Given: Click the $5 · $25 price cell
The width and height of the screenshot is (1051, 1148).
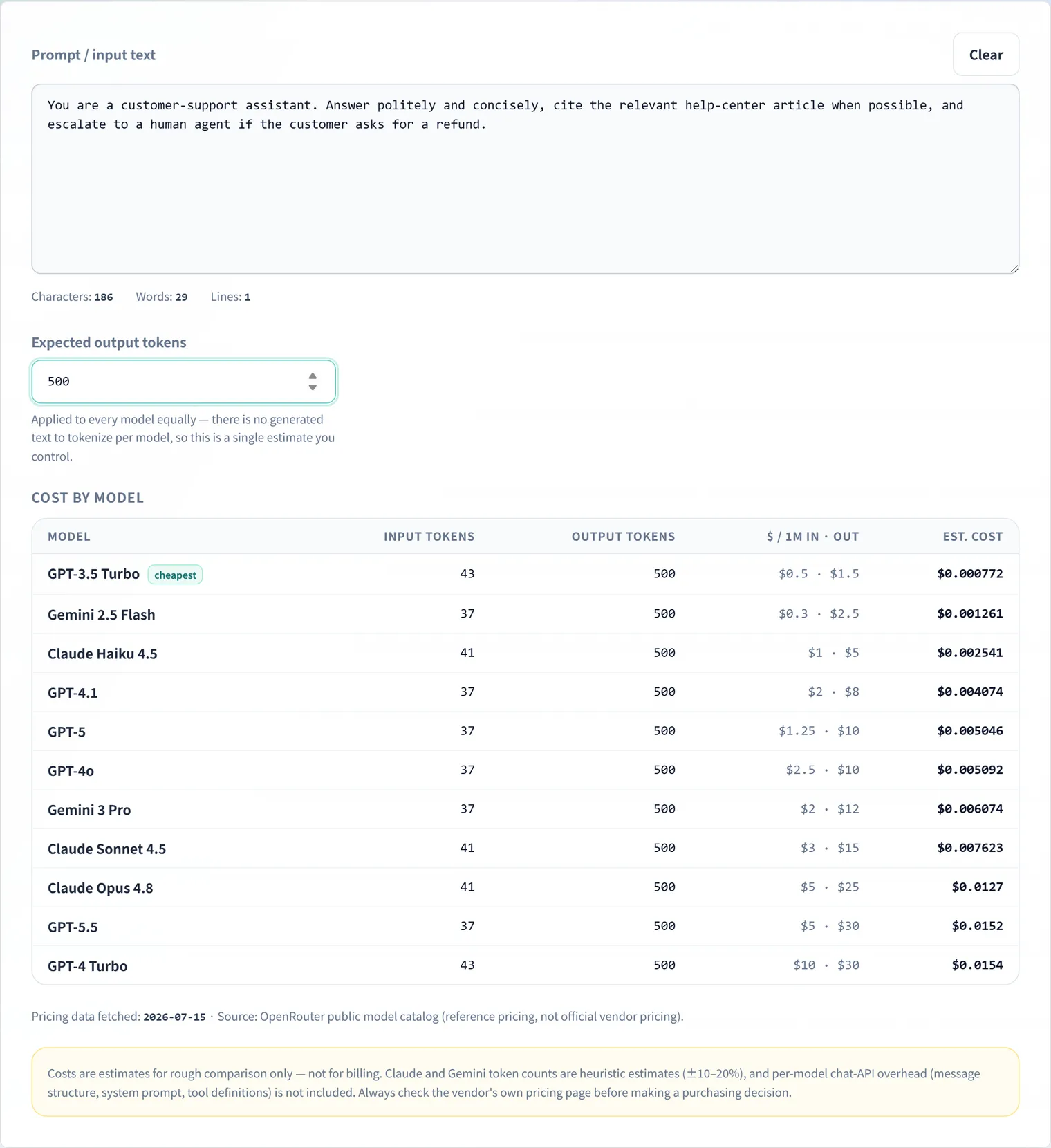Looking at the screenshot, I should click(830, 887).
